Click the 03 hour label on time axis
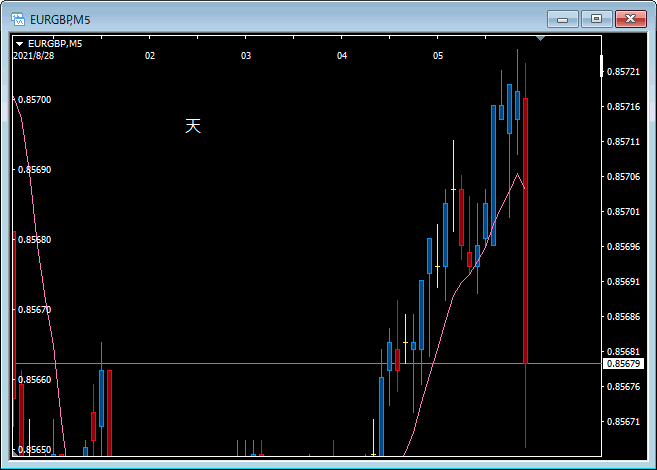This screenshot has height=470, width=657. [246, 56]
